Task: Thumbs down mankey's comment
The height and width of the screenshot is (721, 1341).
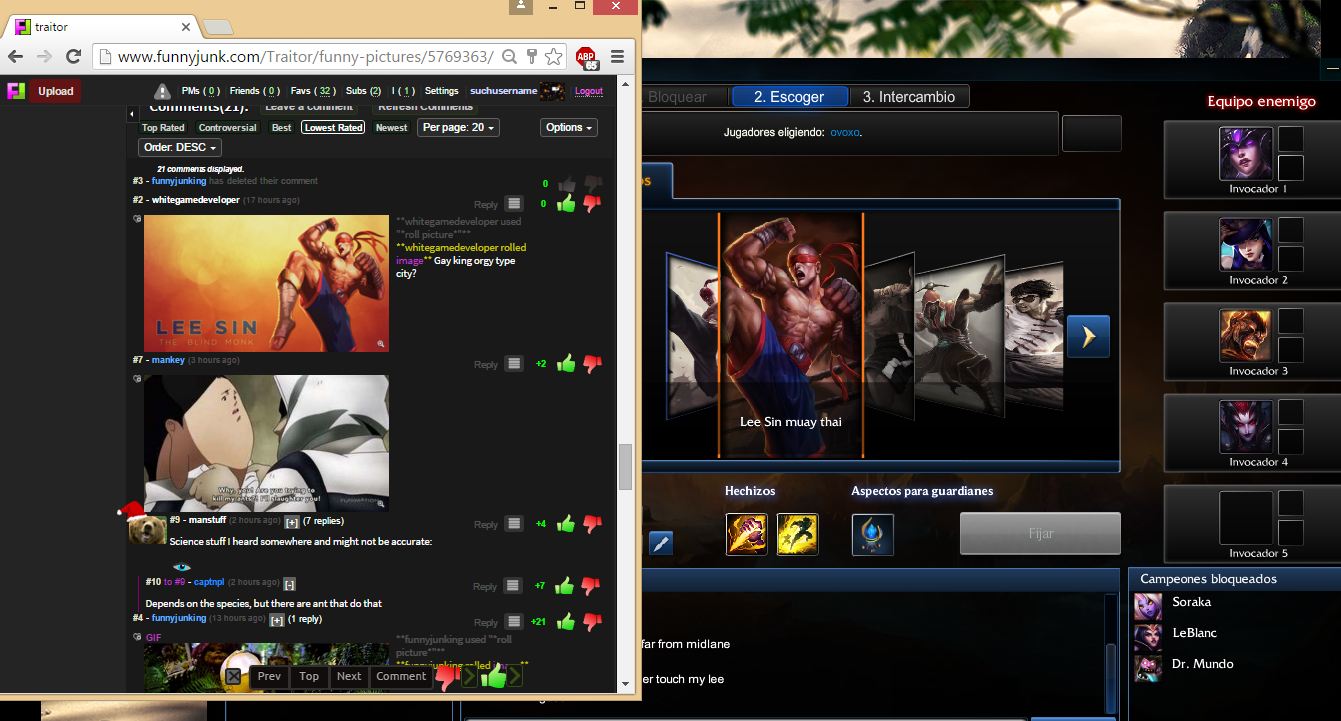Action: click(592, 364)
